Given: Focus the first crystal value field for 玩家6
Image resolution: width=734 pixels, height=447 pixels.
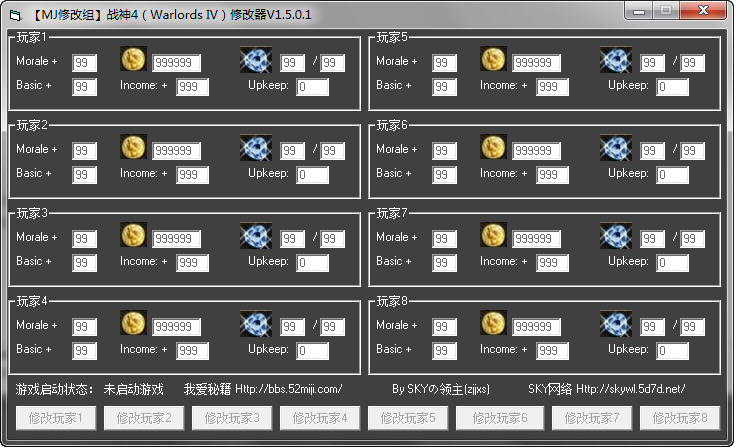Looking at the screenshot, I should (x=652, y=151).
